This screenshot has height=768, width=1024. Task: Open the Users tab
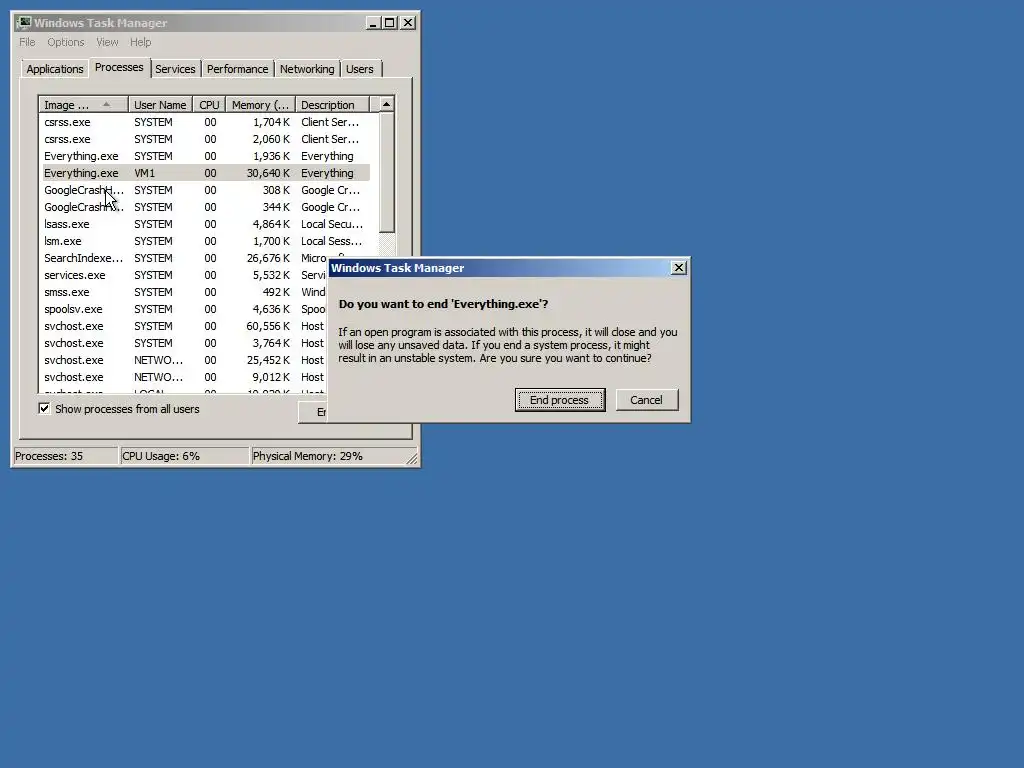click(360, 69)
